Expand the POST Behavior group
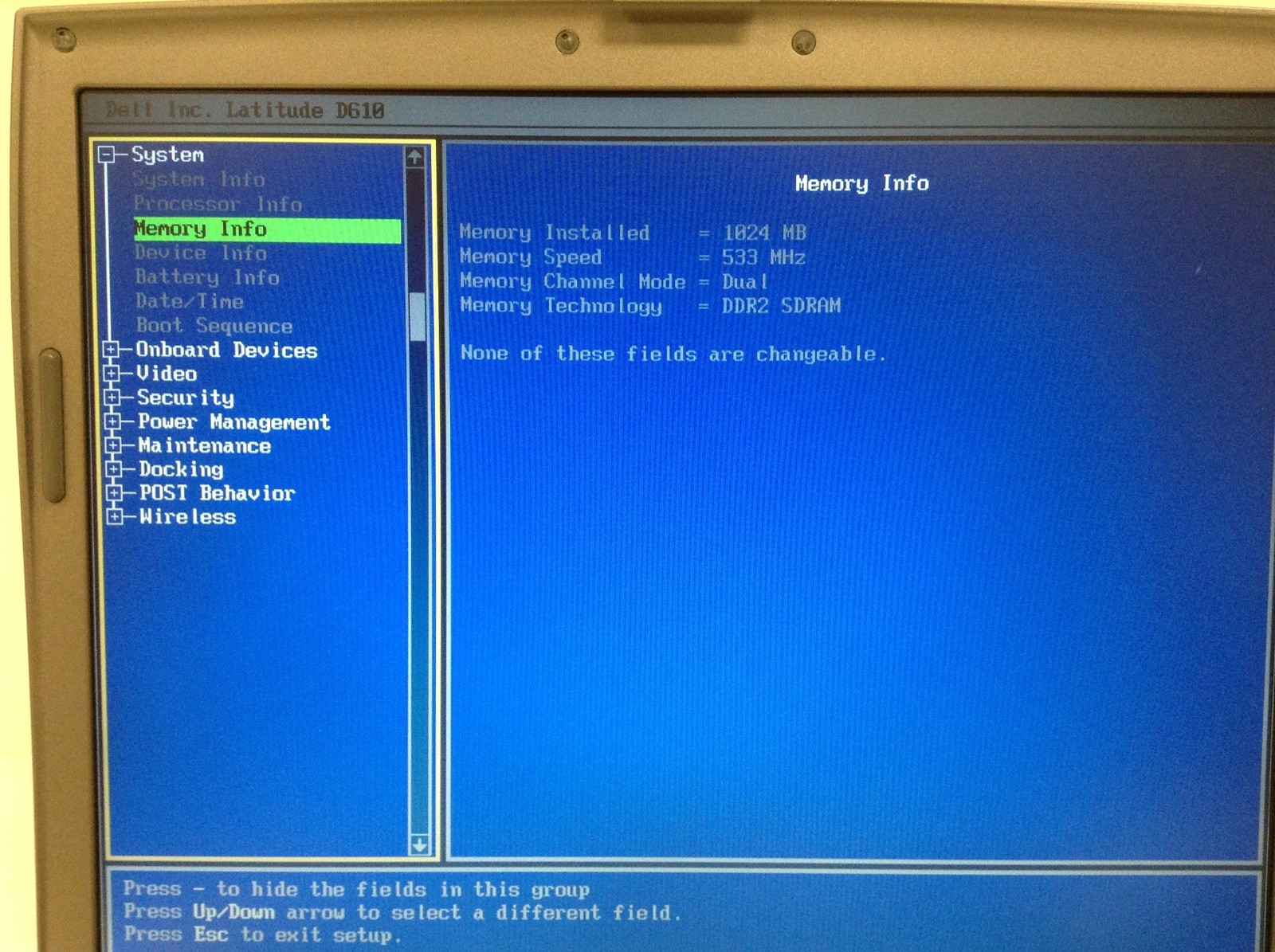Image resolution: width=1275 pixels, height=952 pixels. (x=114, y=493)
